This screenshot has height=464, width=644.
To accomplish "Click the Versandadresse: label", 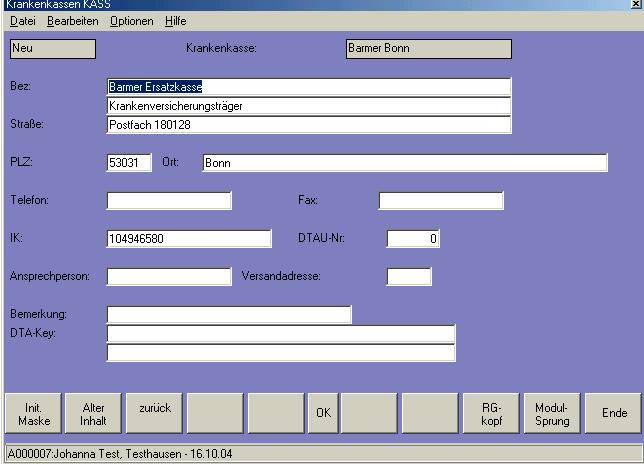I will 281,276.
